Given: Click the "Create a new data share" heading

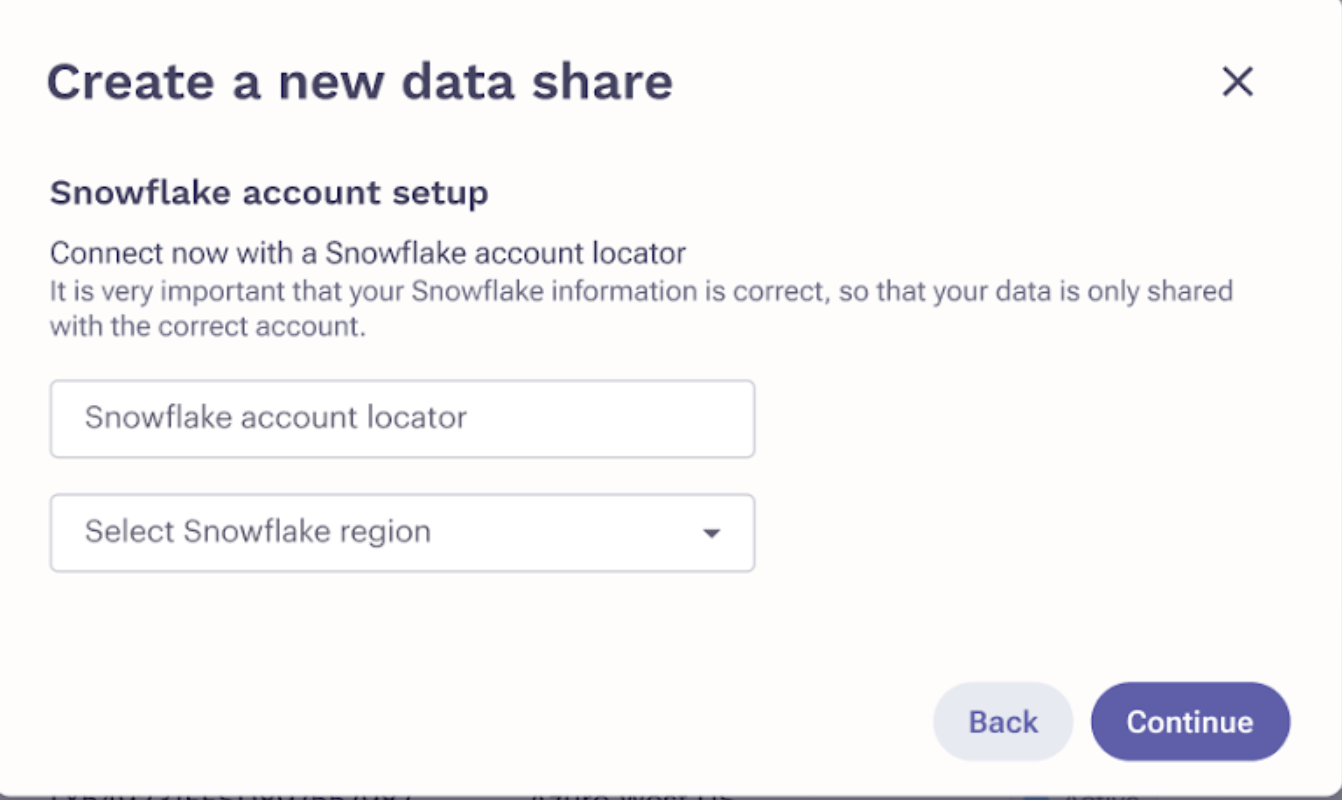Looking at the screenshot, I should coord(359,82).
